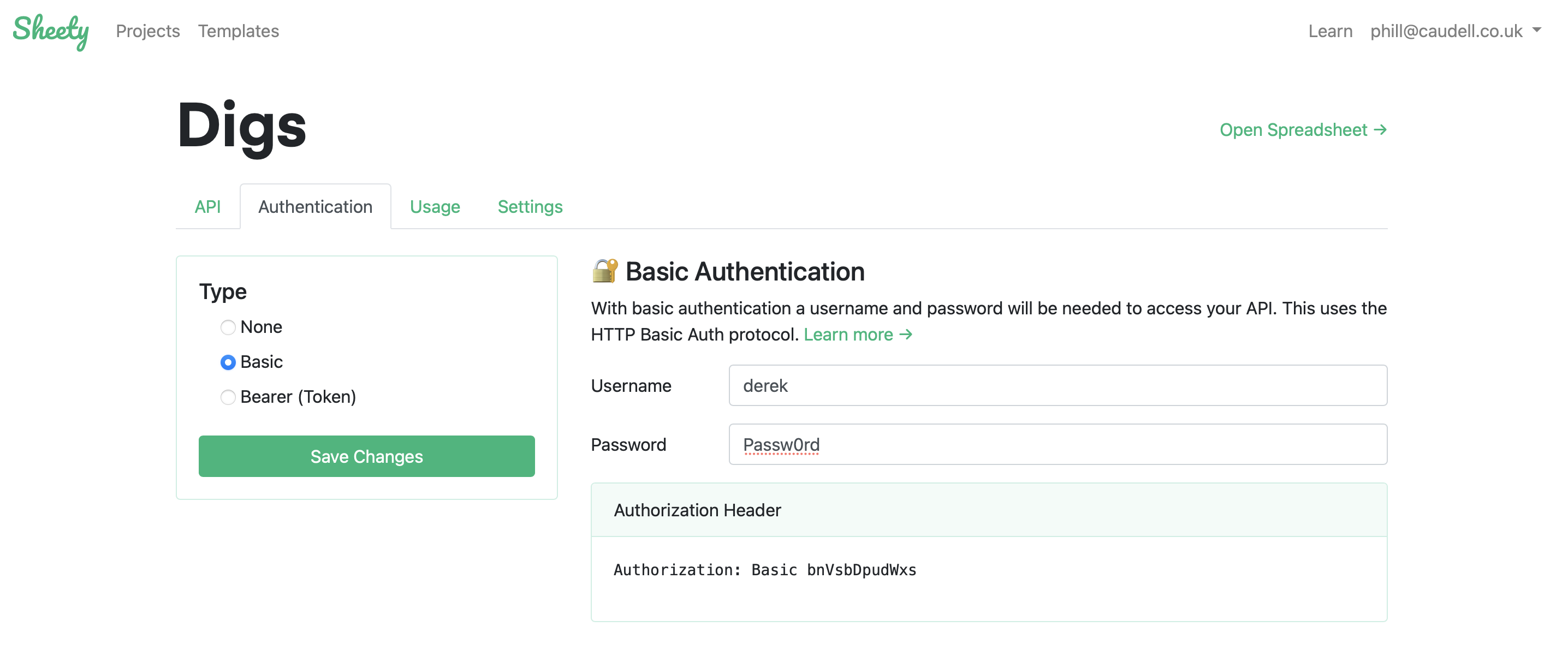Screen dimensions: 1568x668
Task: Click into the Username input field
Action: pos(1058,386)
